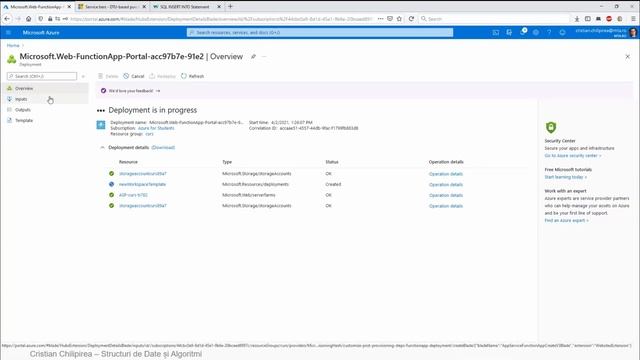Screen dimensions: 640x360
Task: Focus the Firefox search bar
Action: 494,19
